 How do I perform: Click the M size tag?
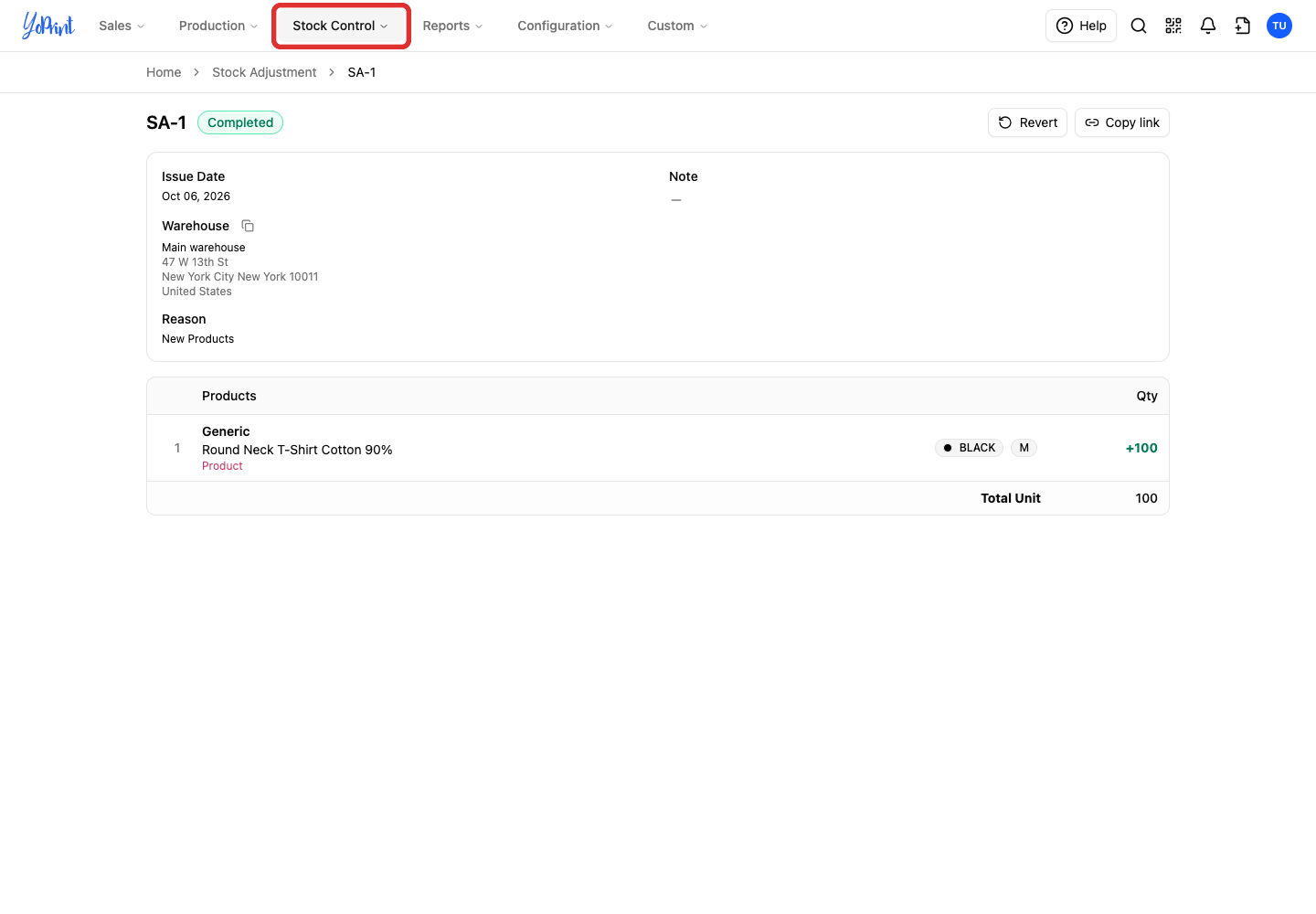pyautogui.click(x=1024, y=448)
